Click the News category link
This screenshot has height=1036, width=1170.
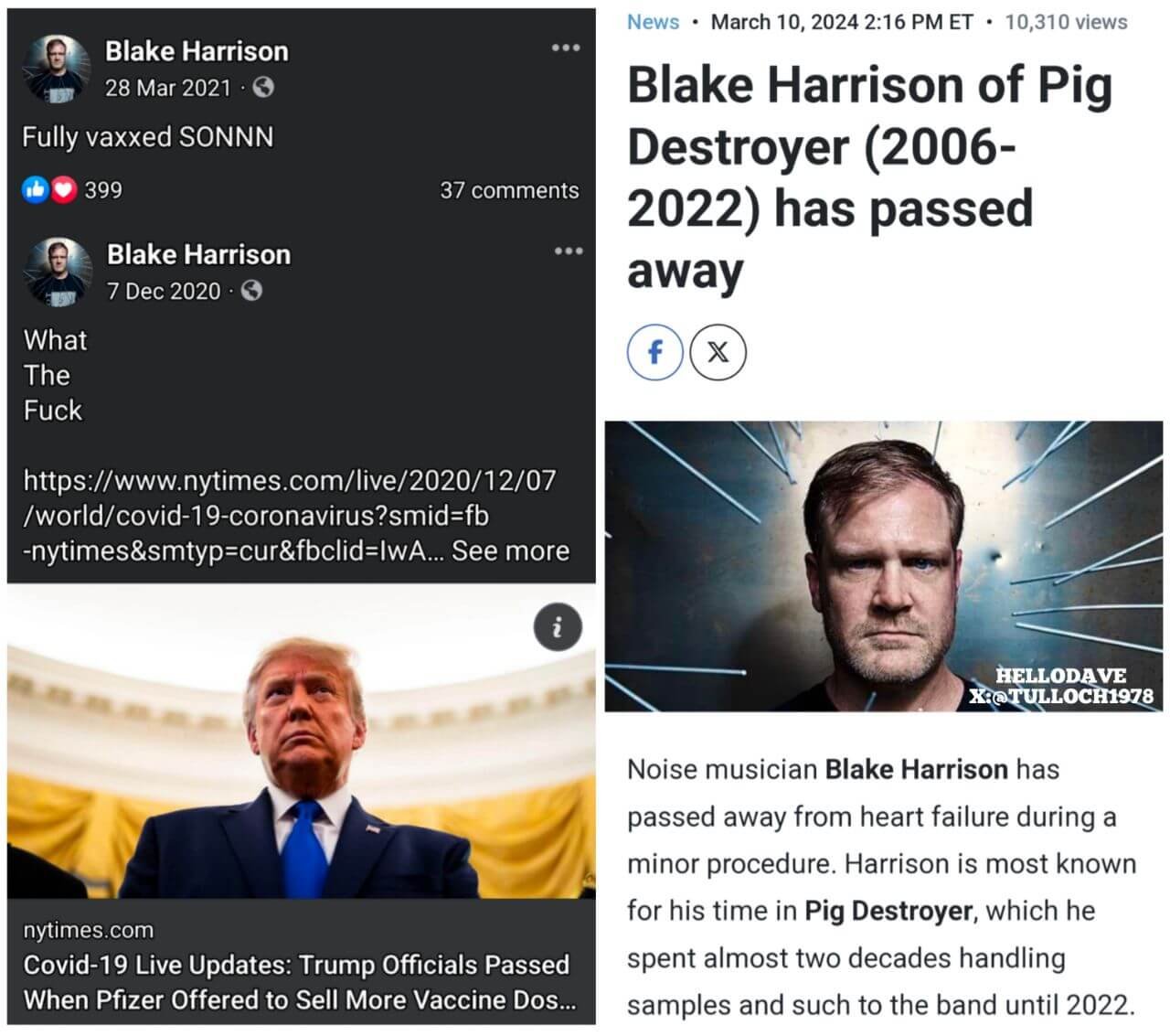[653, 22]
